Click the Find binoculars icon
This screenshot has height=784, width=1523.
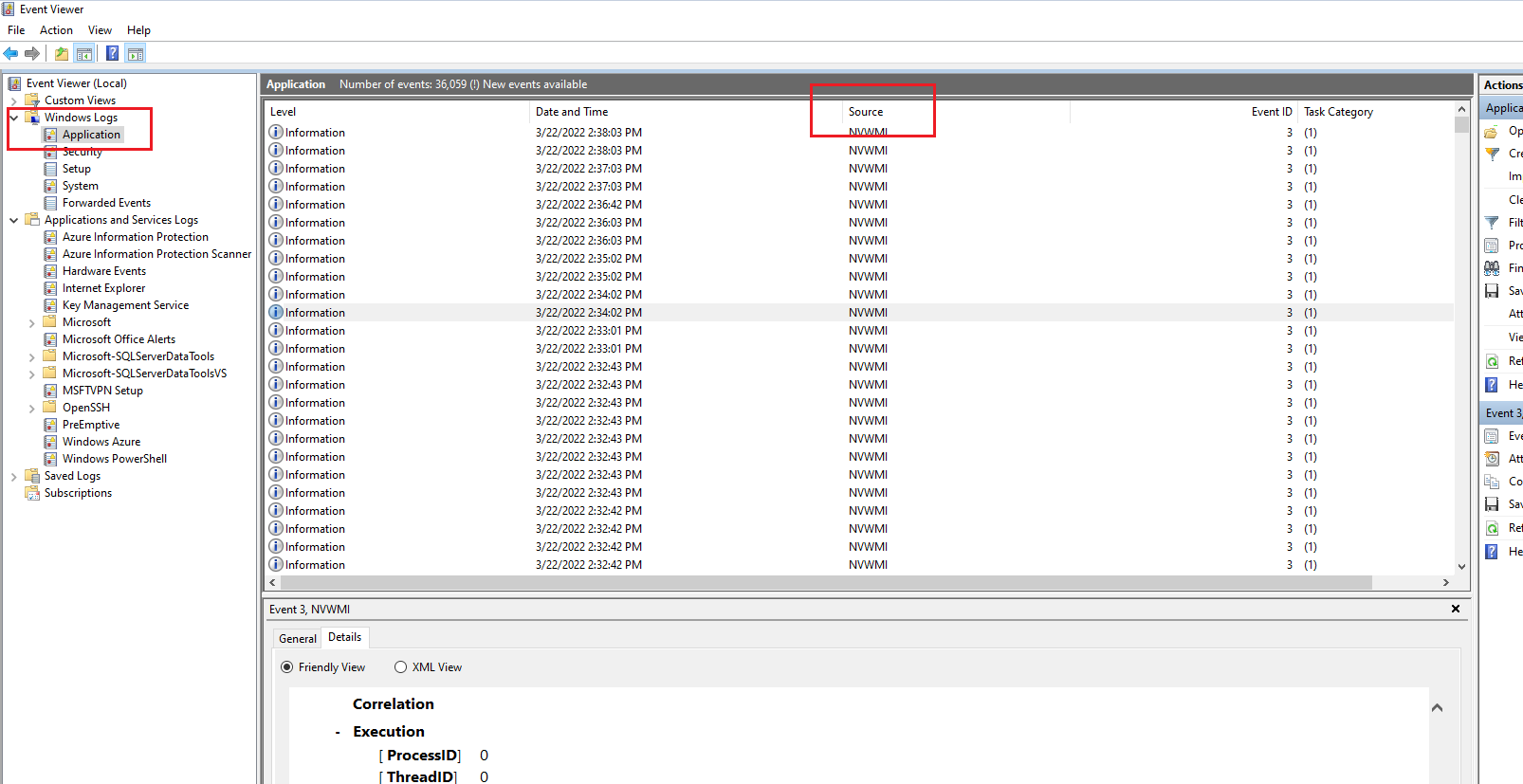pyautogui.click(x=1492, y=268)
